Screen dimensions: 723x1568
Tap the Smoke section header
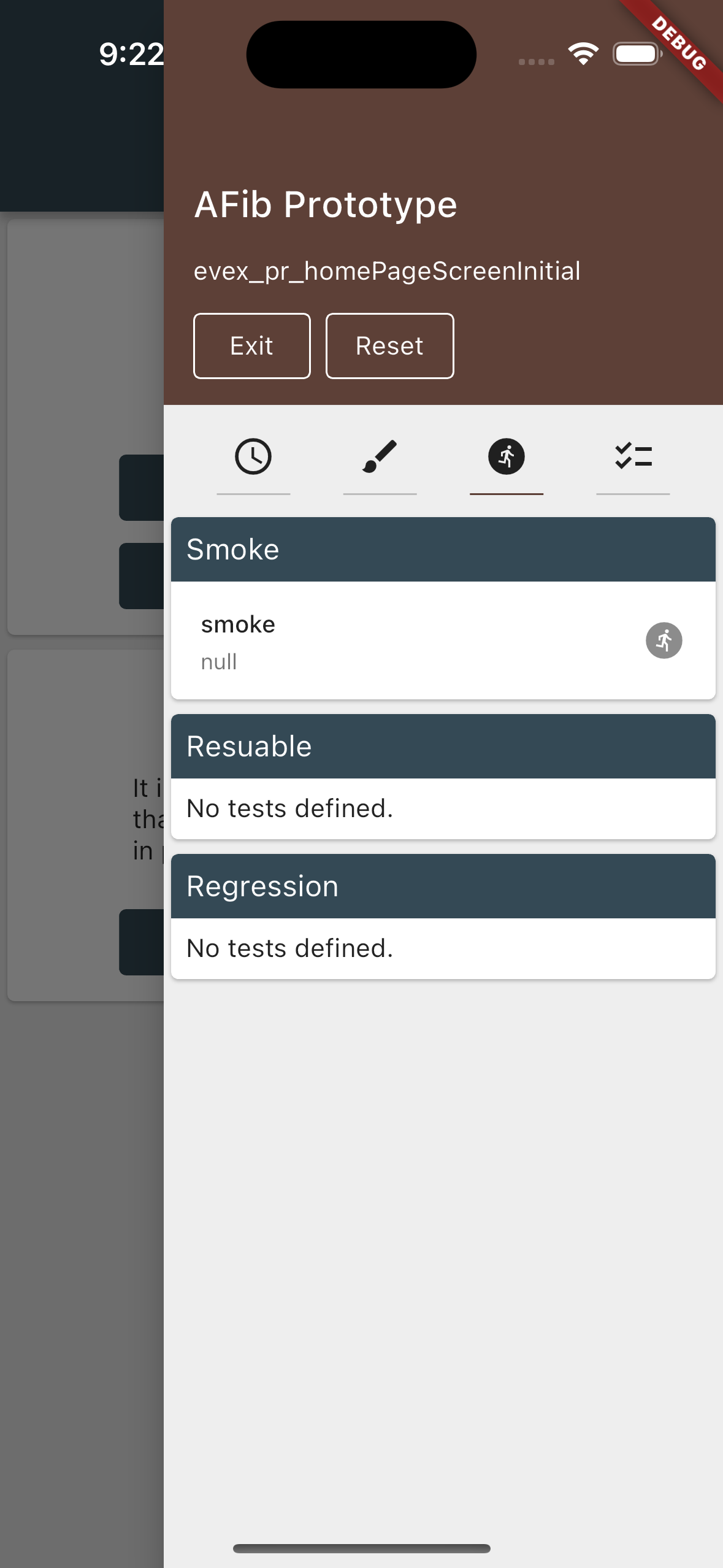(443, 550)
